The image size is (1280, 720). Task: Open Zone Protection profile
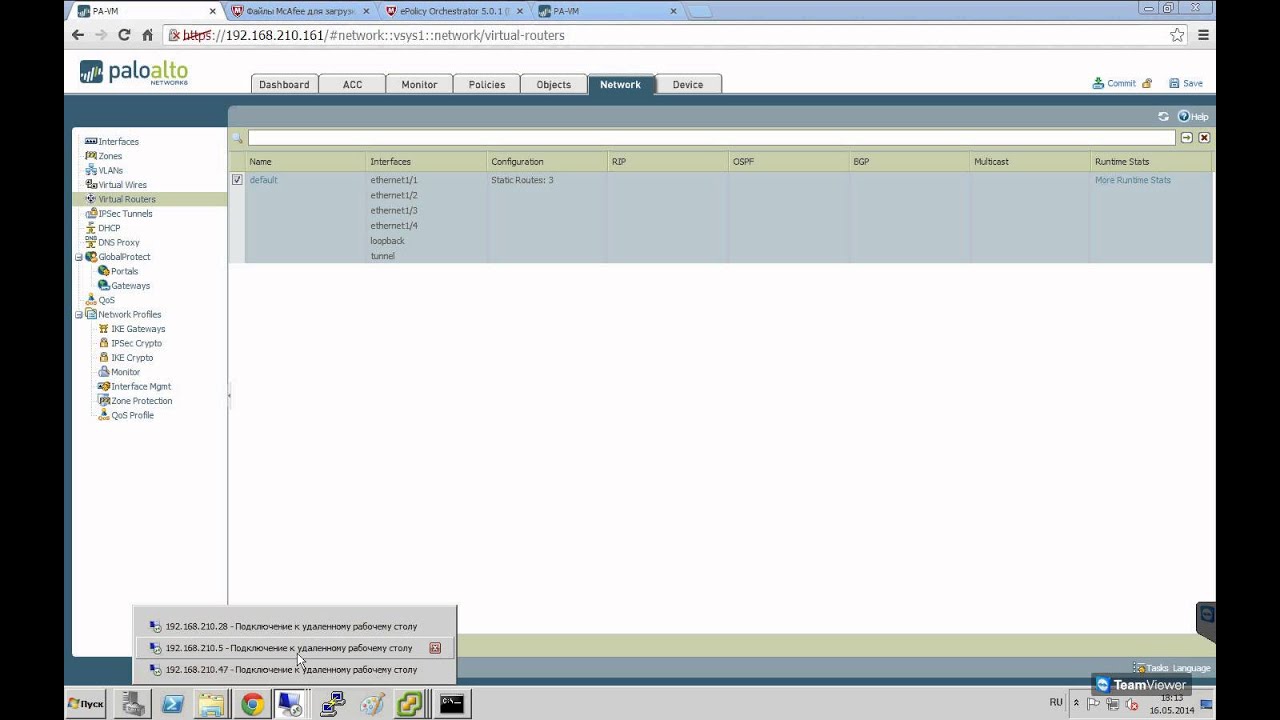point(141,401)
